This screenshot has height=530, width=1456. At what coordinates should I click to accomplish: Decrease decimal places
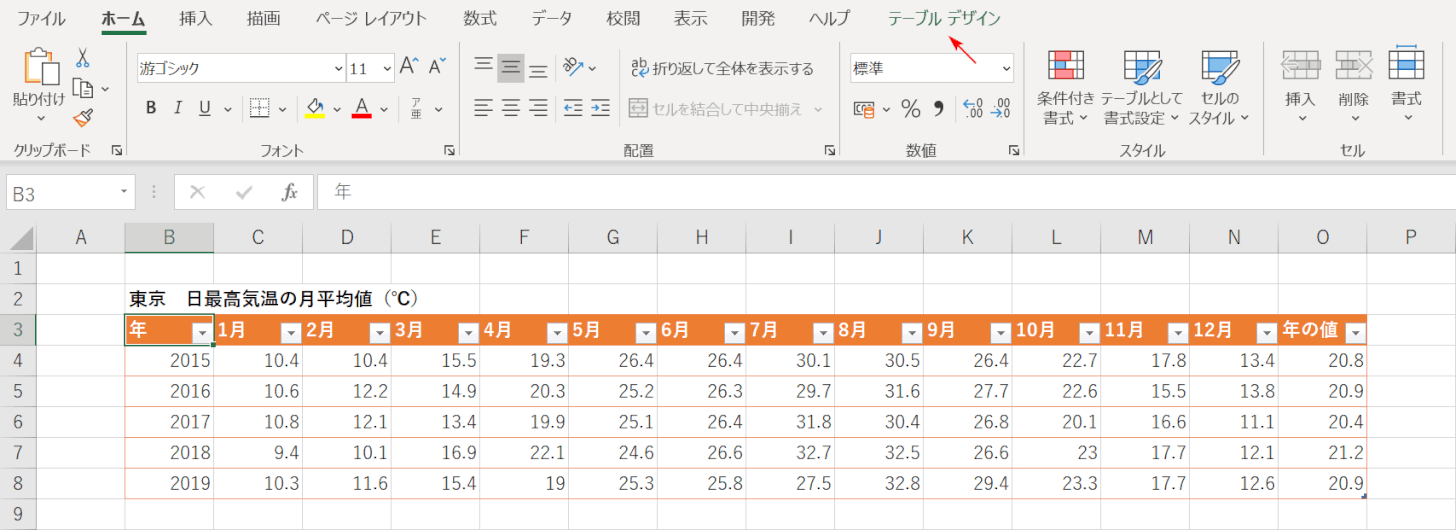(x=1000, y=108)
